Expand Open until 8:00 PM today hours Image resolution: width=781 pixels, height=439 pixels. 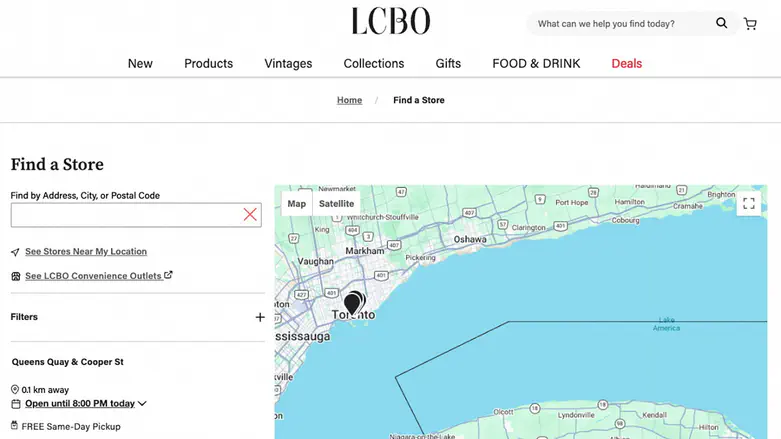[x=86, y=403]
